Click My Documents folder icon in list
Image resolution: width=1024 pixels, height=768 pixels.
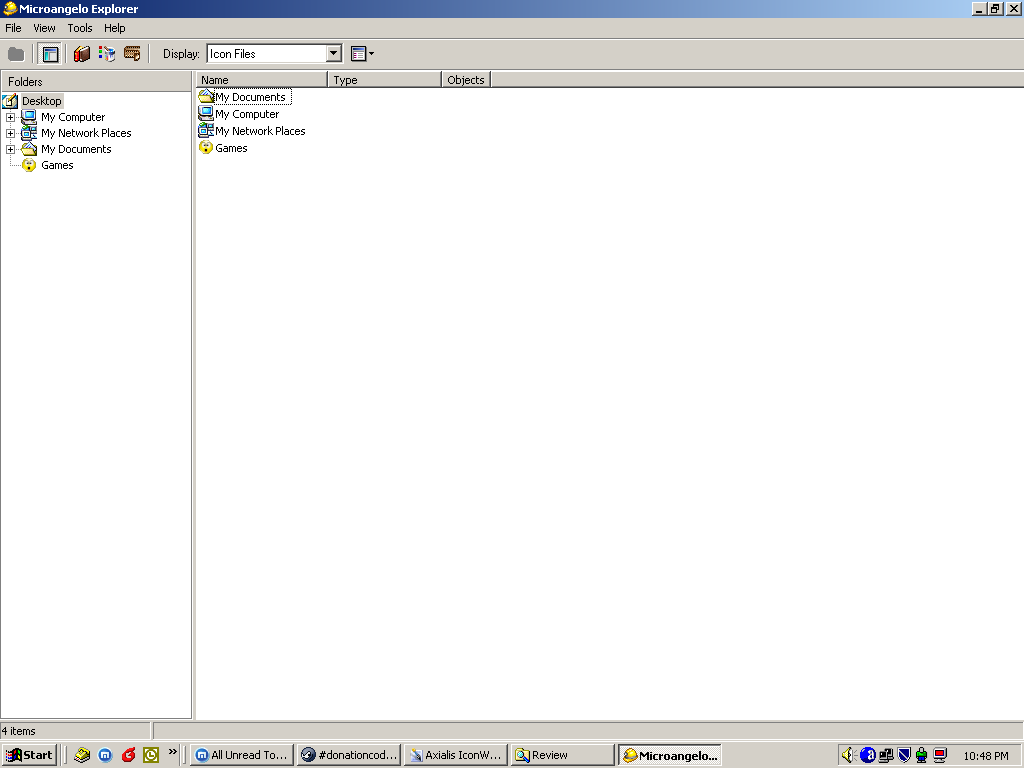pyautogui.click(x=206, y=97)
